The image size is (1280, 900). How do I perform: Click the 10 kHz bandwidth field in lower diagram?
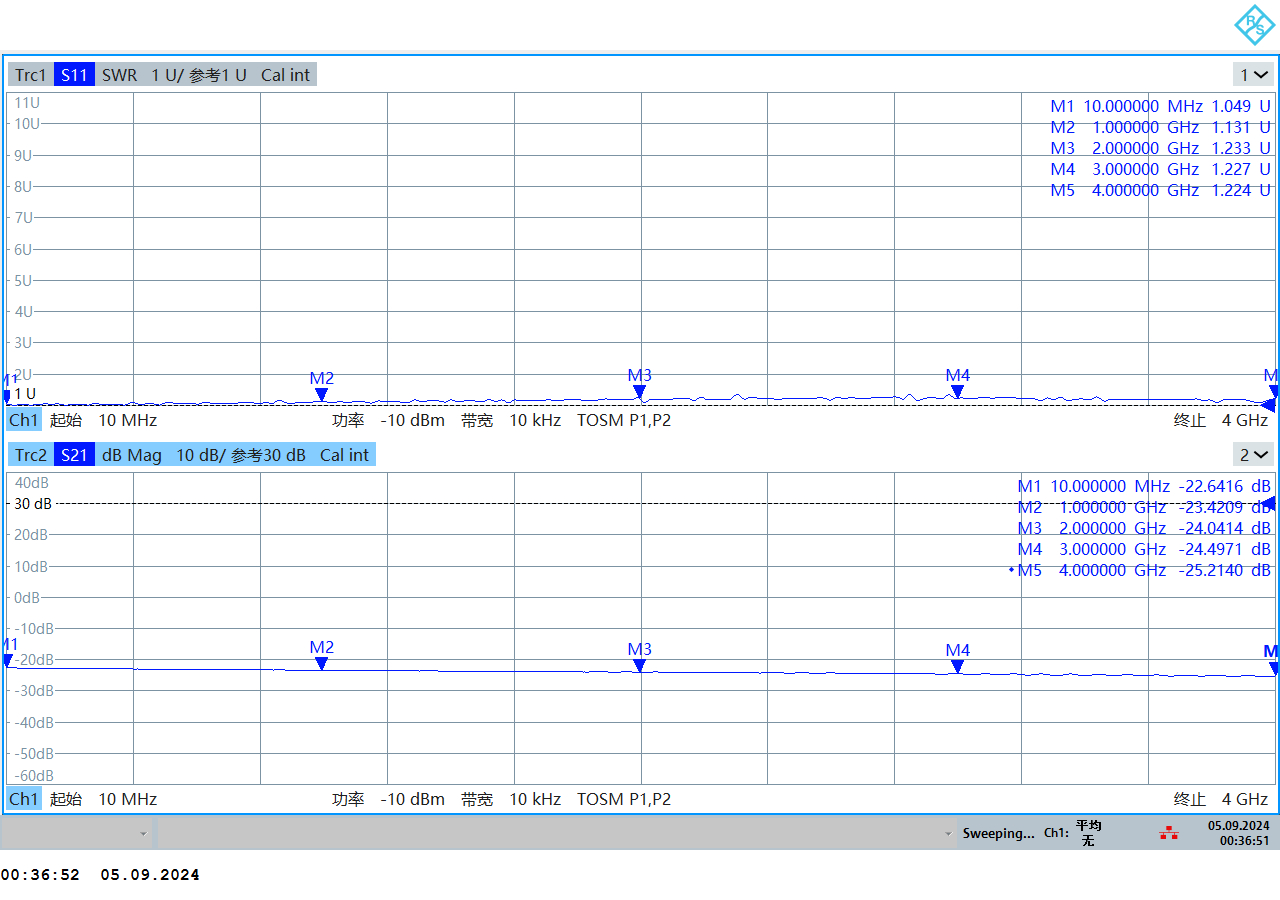(x=534, y=799)
